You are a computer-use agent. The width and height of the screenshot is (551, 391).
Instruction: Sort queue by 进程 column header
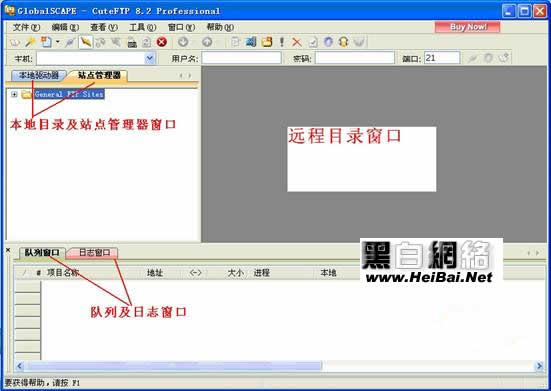tap(261, 273)
